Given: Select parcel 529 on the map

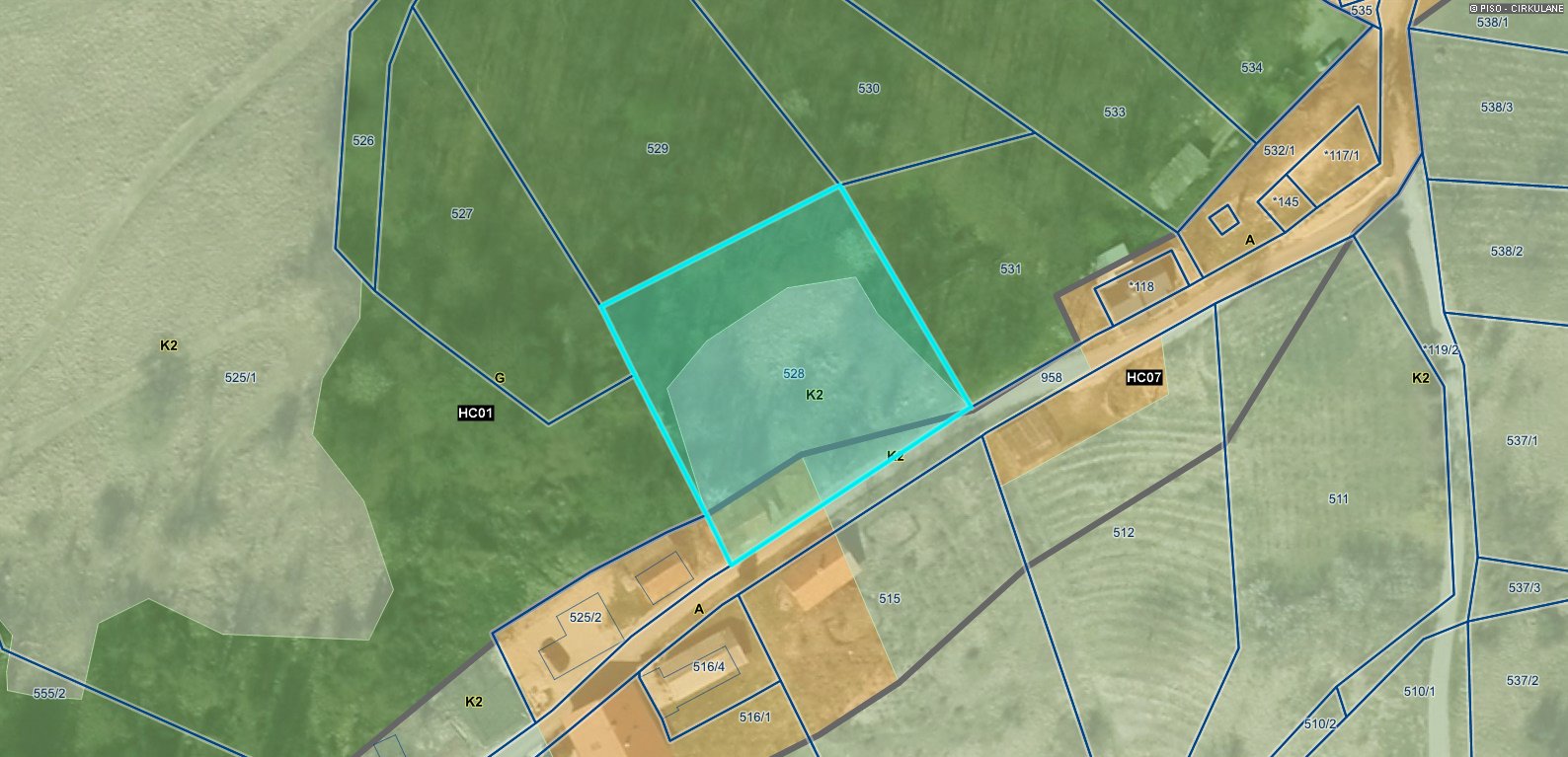Looking at the screenshot, I should coord(658,149).
